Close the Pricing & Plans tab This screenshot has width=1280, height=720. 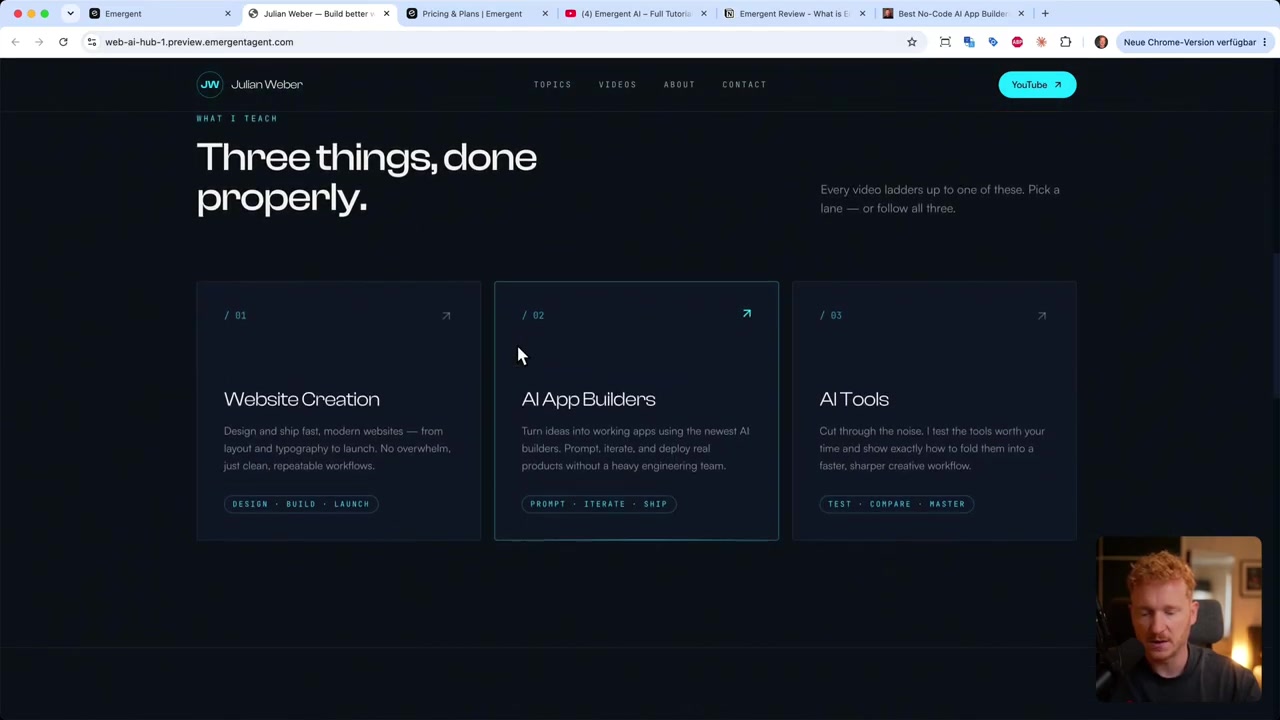[x=545, y=14]
